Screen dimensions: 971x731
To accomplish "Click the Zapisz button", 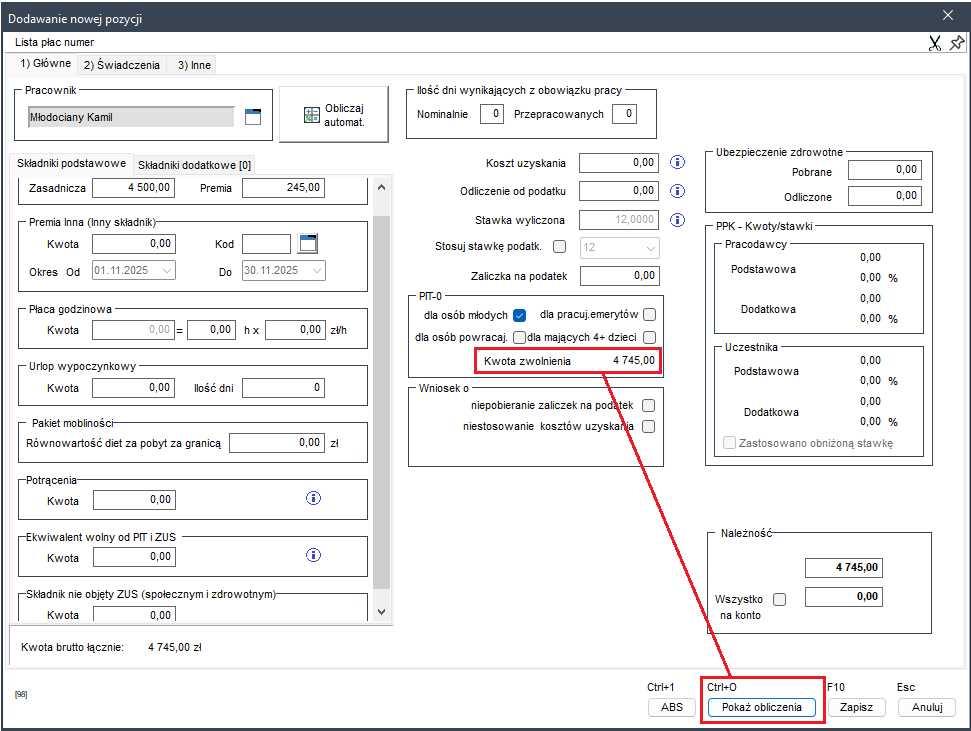I will [857, 707].
